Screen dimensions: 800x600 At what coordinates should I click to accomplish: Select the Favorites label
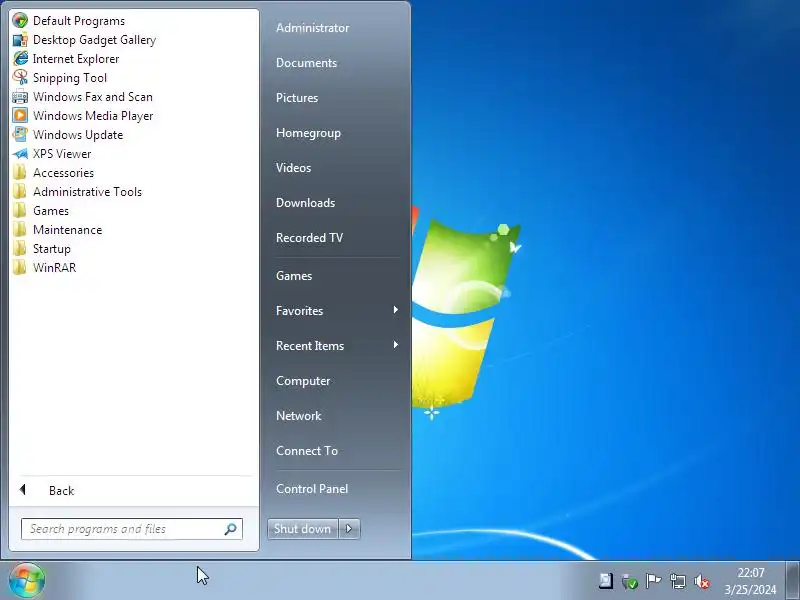click(299, 311)
